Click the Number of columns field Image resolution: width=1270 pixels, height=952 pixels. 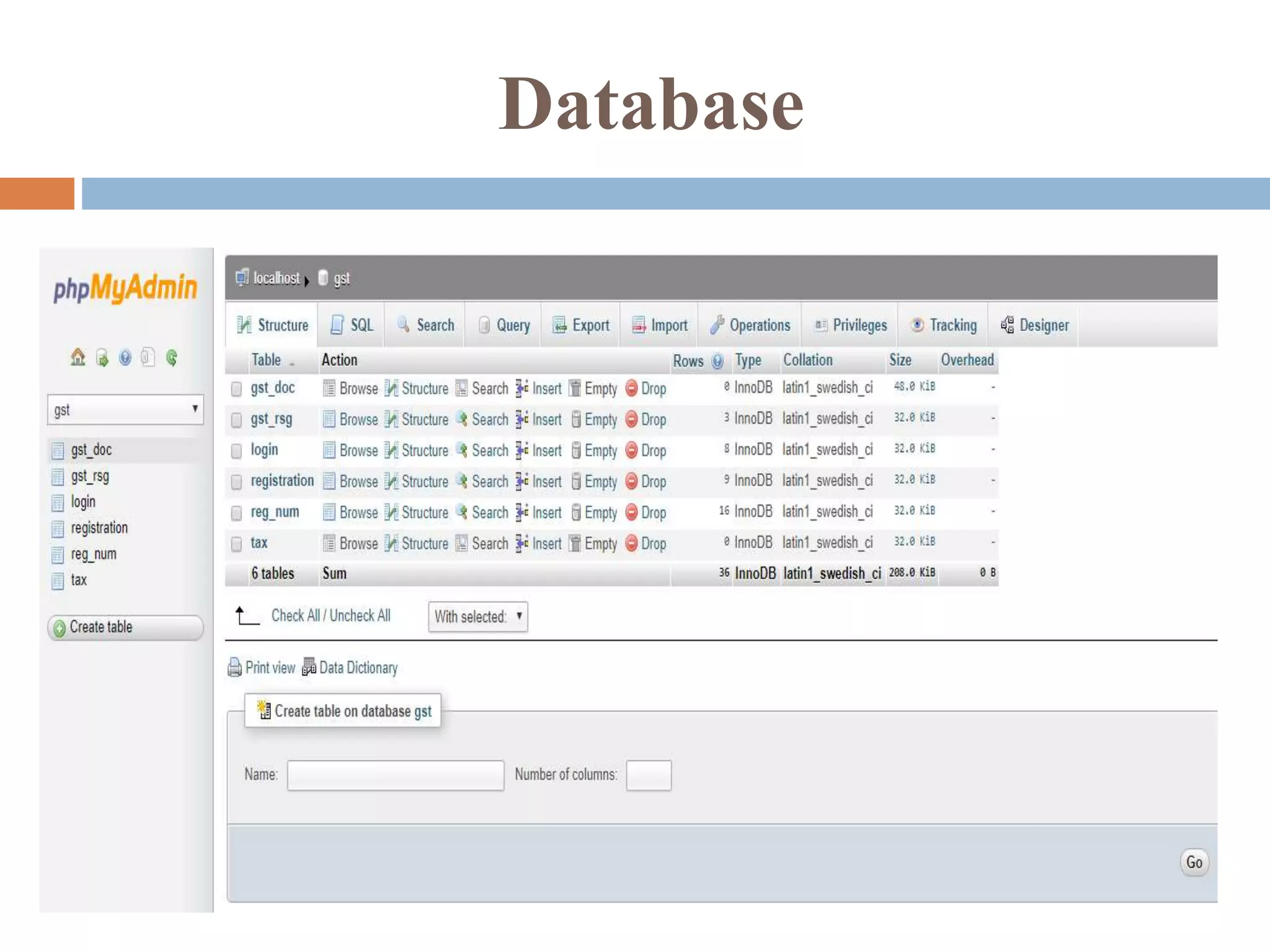(649, 775)
